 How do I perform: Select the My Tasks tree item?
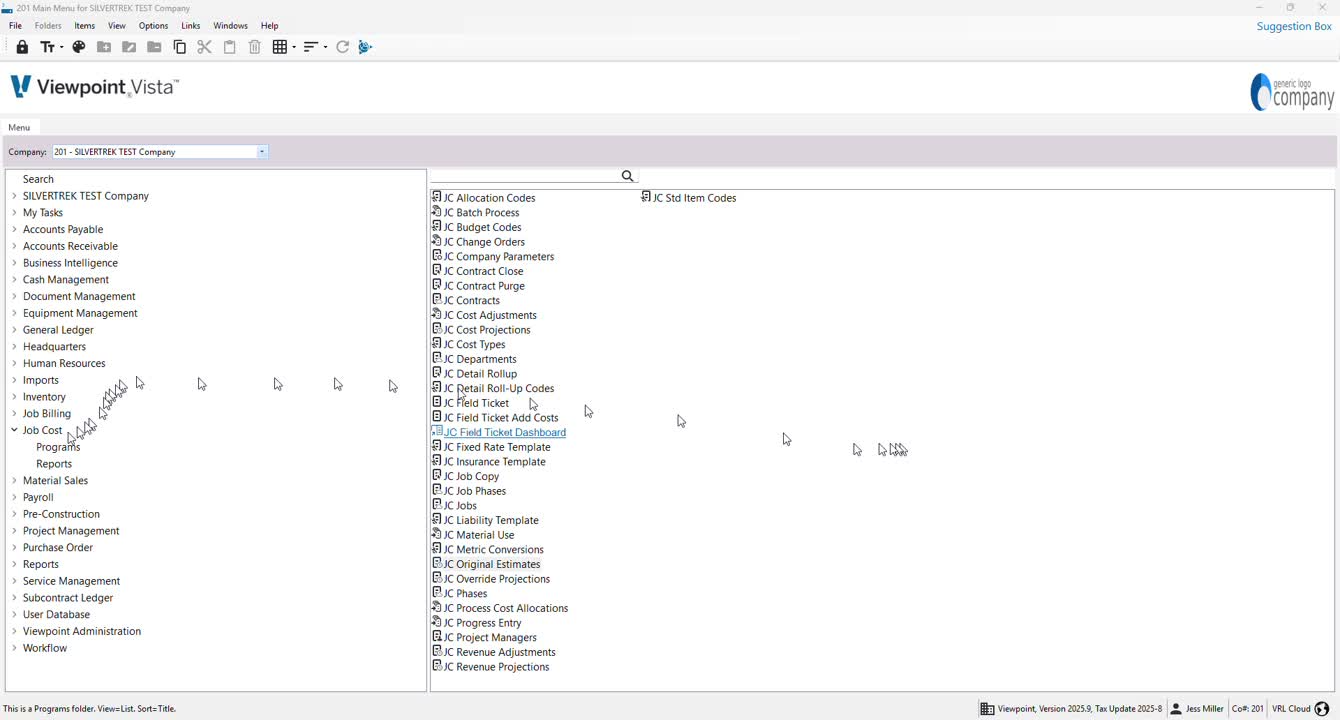pyautogui.click(x=43, y=213)
